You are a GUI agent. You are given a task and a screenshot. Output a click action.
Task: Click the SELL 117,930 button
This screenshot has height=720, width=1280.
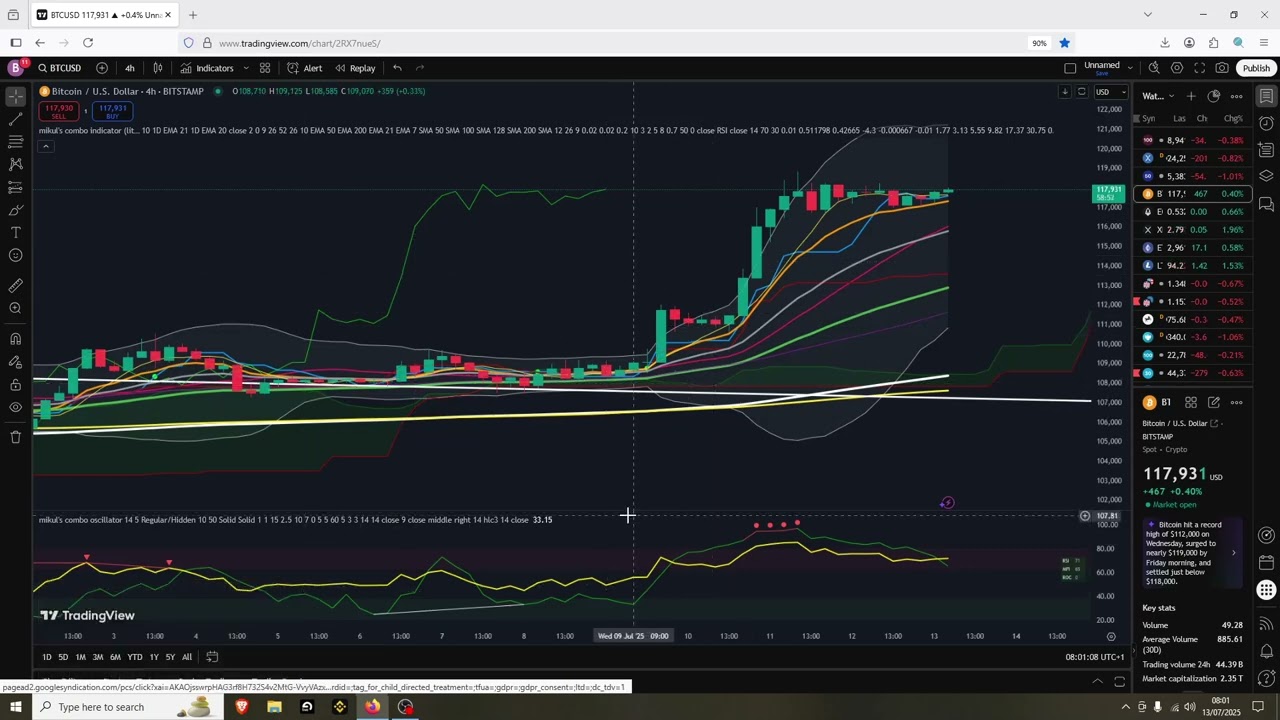(59, 111)
